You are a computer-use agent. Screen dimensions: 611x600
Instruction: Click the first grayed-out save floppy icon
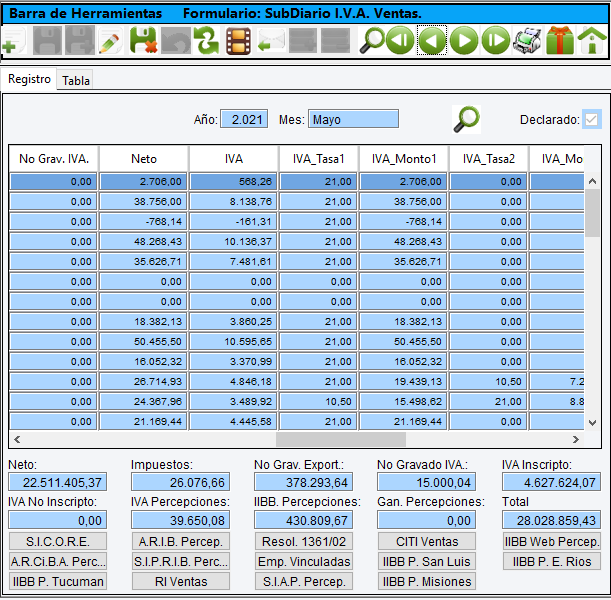coord(47,40)
